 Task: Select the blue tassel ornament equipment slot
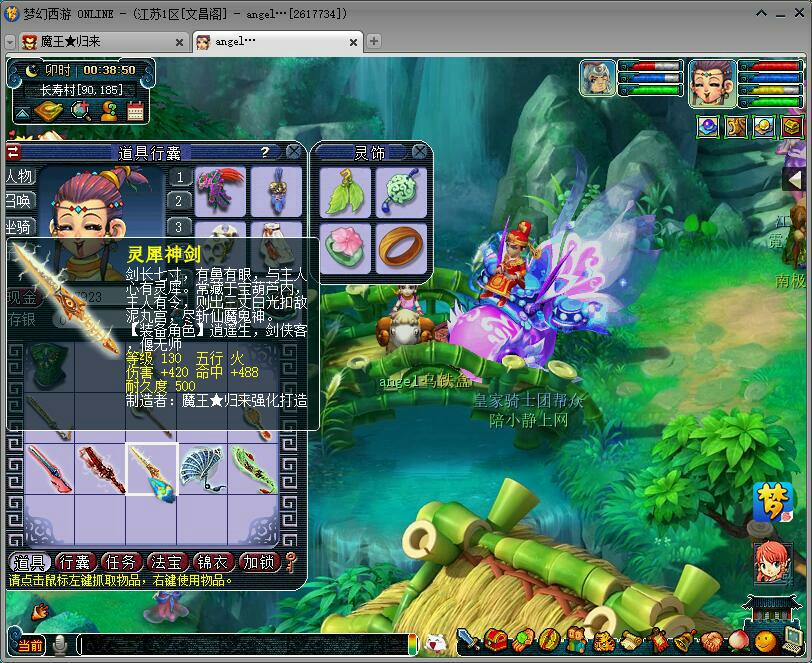tap(276, 191)
